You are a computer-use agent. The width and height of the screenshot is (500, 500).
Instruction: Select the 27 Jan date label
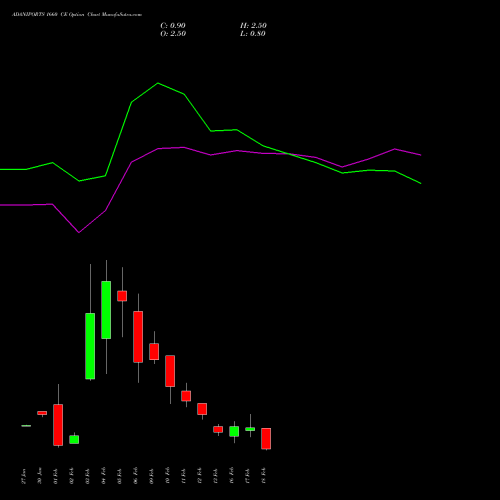[23, 476]
